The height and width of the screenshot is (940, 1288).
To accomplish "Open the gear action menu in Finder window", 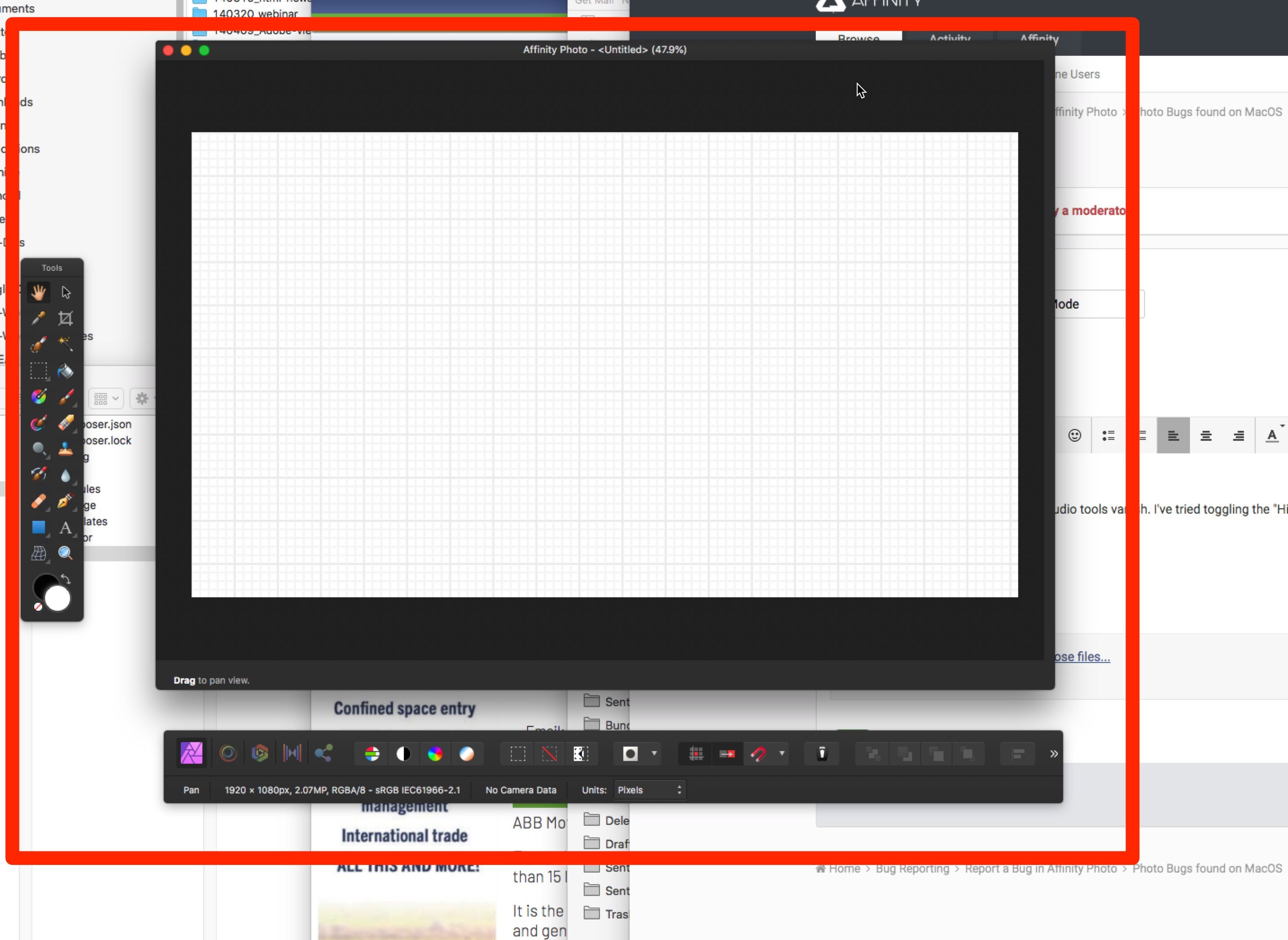I will pos(143,399).
